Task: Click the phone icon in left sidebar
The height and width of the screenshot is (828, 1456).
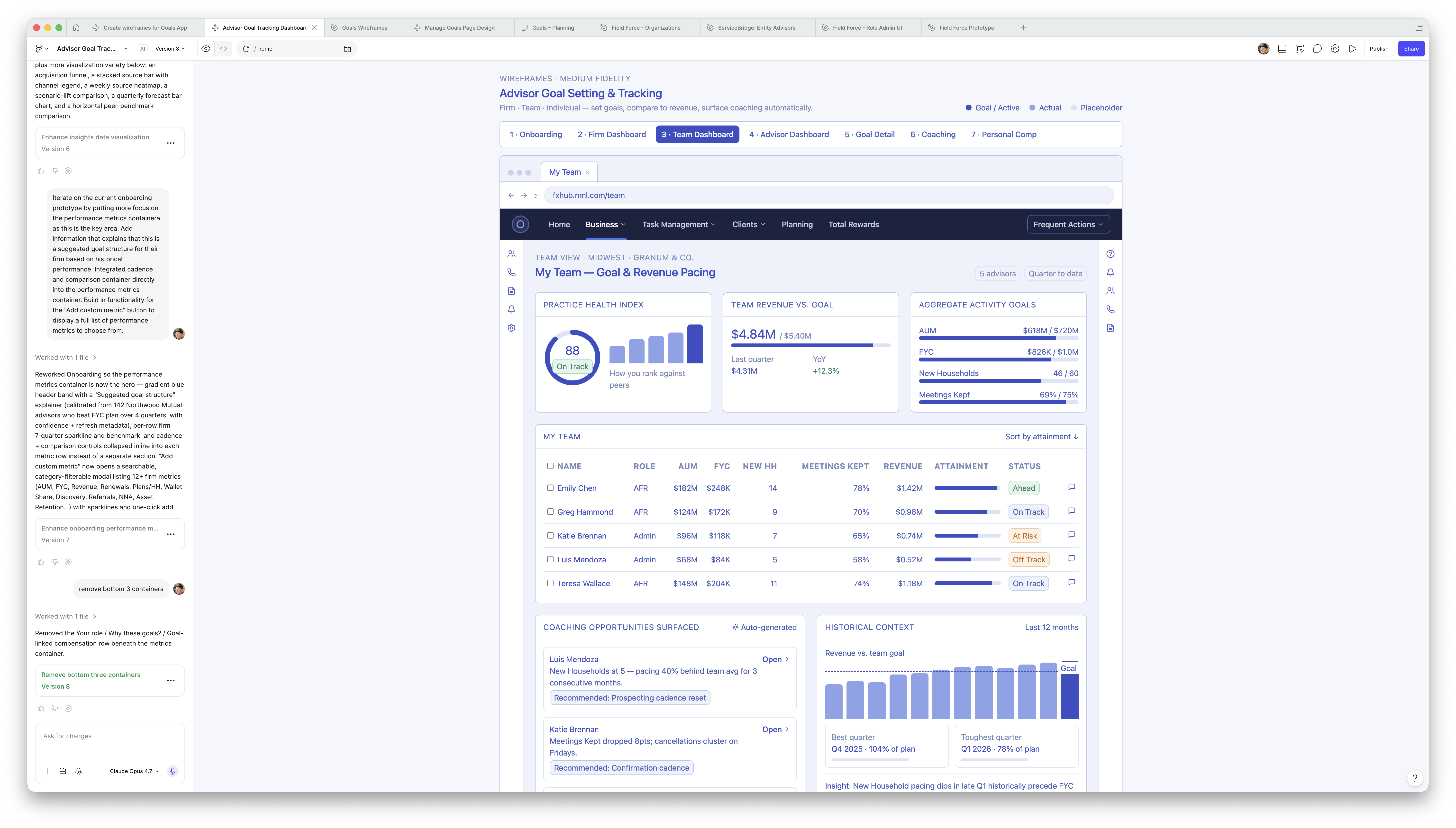Action: [511, 272]
